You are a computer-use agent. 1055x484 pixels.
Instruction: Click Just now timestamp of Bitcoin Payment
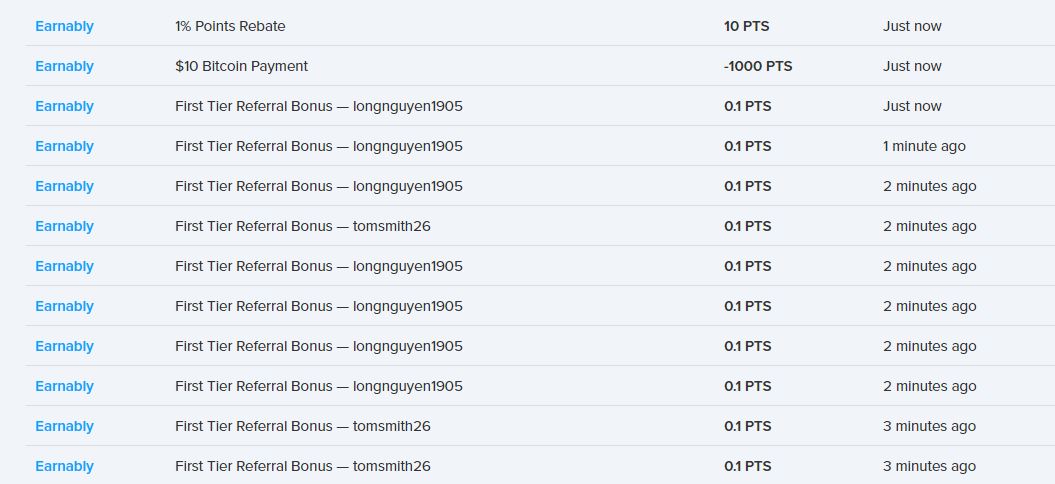pyautogui.click(x=912, y=66)
